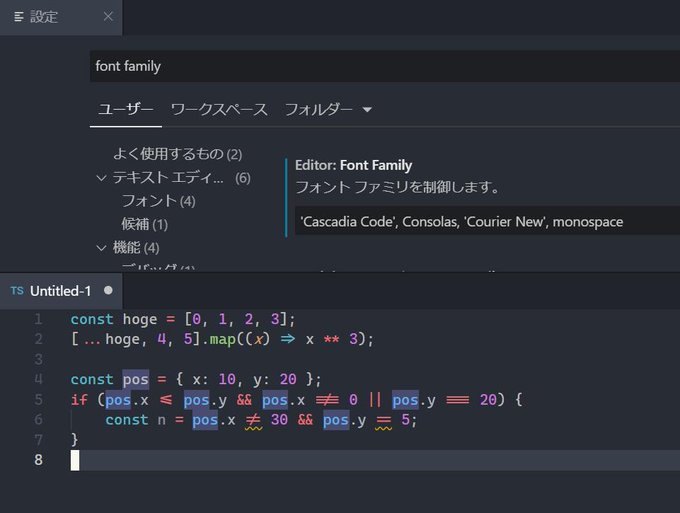The image size is (680, 513).
Task: Edit the 'Cascadia Code', Consolas font family field
Action: (x=487, y=222)
